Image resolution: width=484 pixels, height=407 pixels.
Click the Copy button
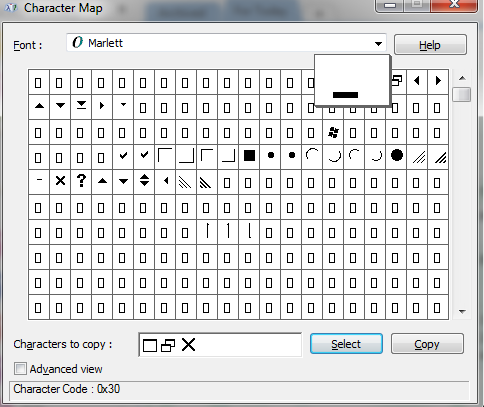pyautogui.click(x=427, y=344)
